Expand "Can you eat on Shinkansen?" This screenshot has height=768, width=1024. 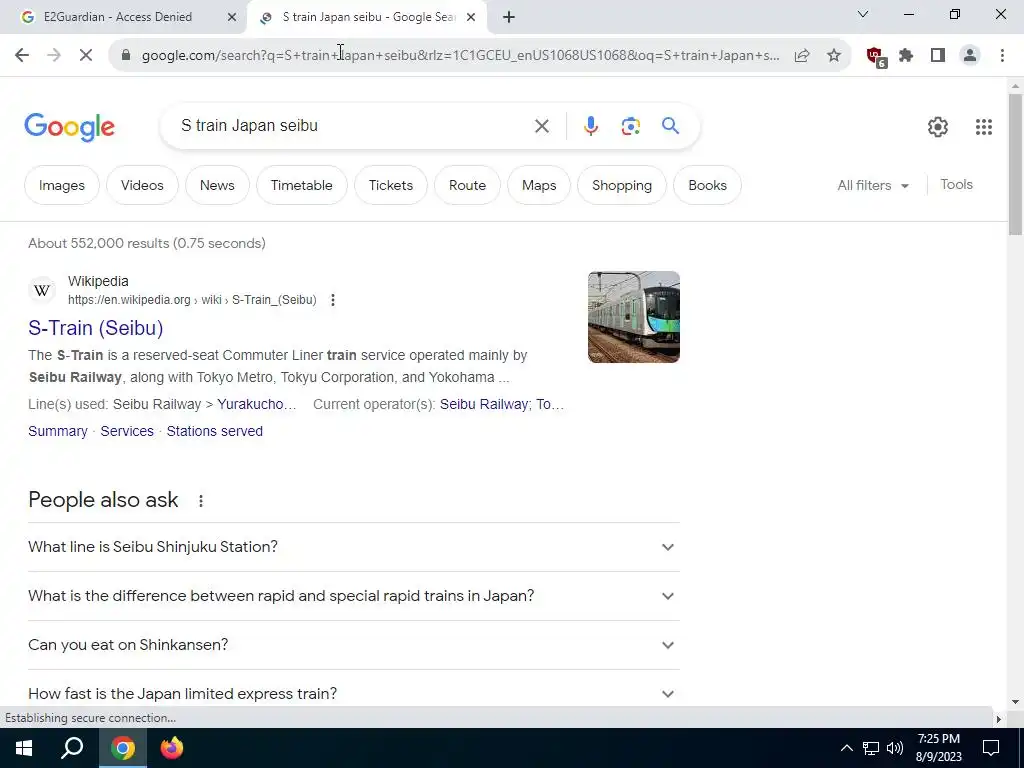click(353, 645)
